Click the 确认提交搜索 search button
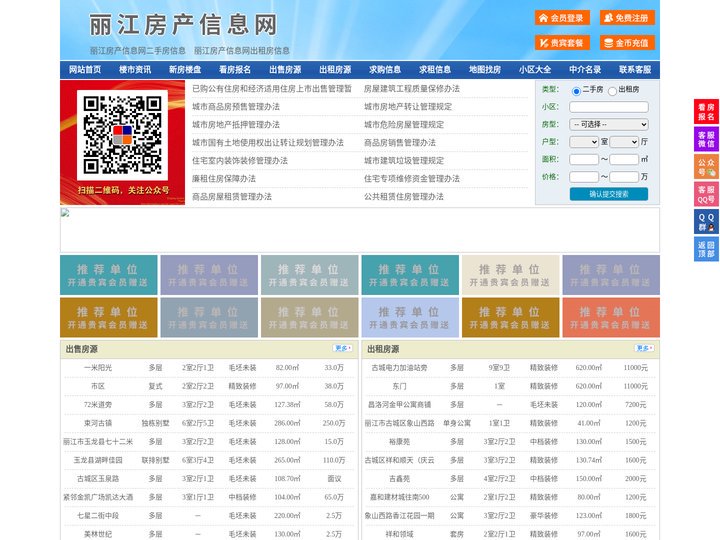Screen dimensions: 720x540 pyautogui.click(x=609, y=194)
